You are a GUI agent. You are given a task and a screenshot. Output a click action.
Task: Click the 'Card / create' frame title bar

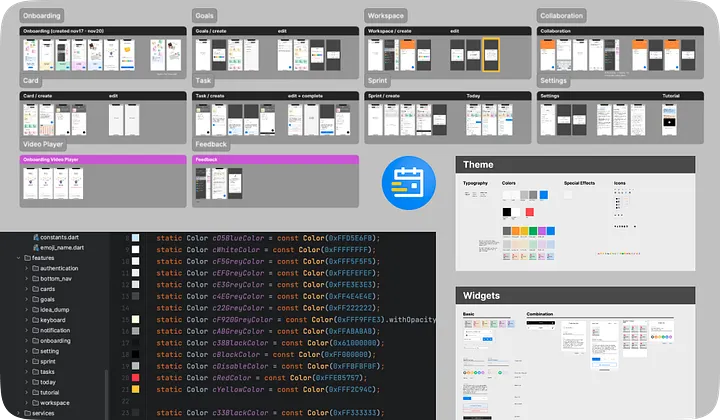[103, 96]
